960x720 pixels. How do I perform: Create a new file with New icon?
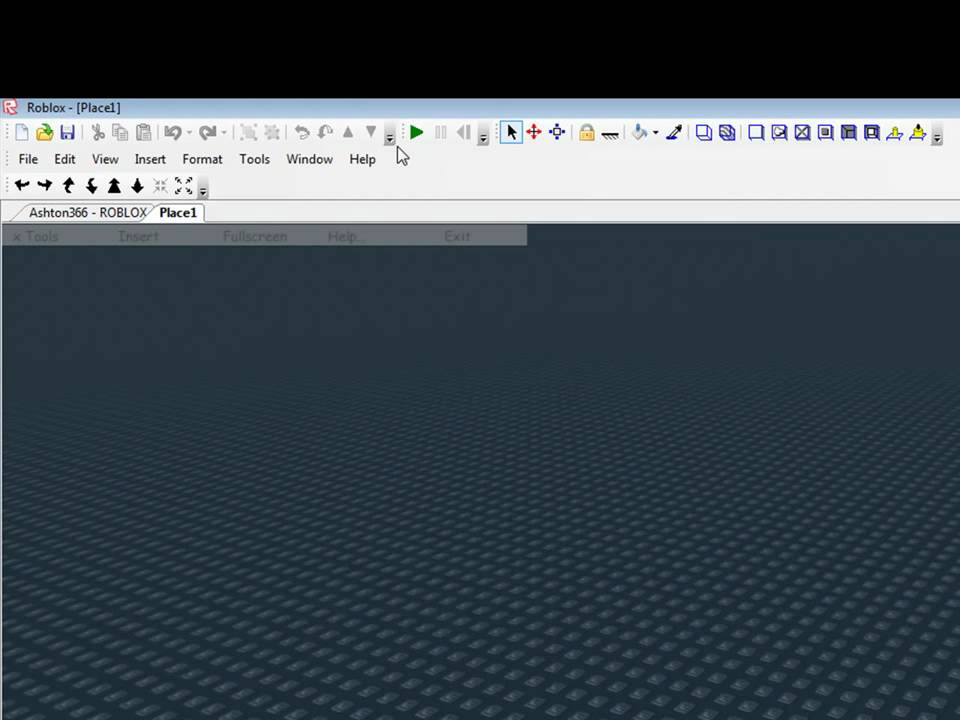point(22,132)
